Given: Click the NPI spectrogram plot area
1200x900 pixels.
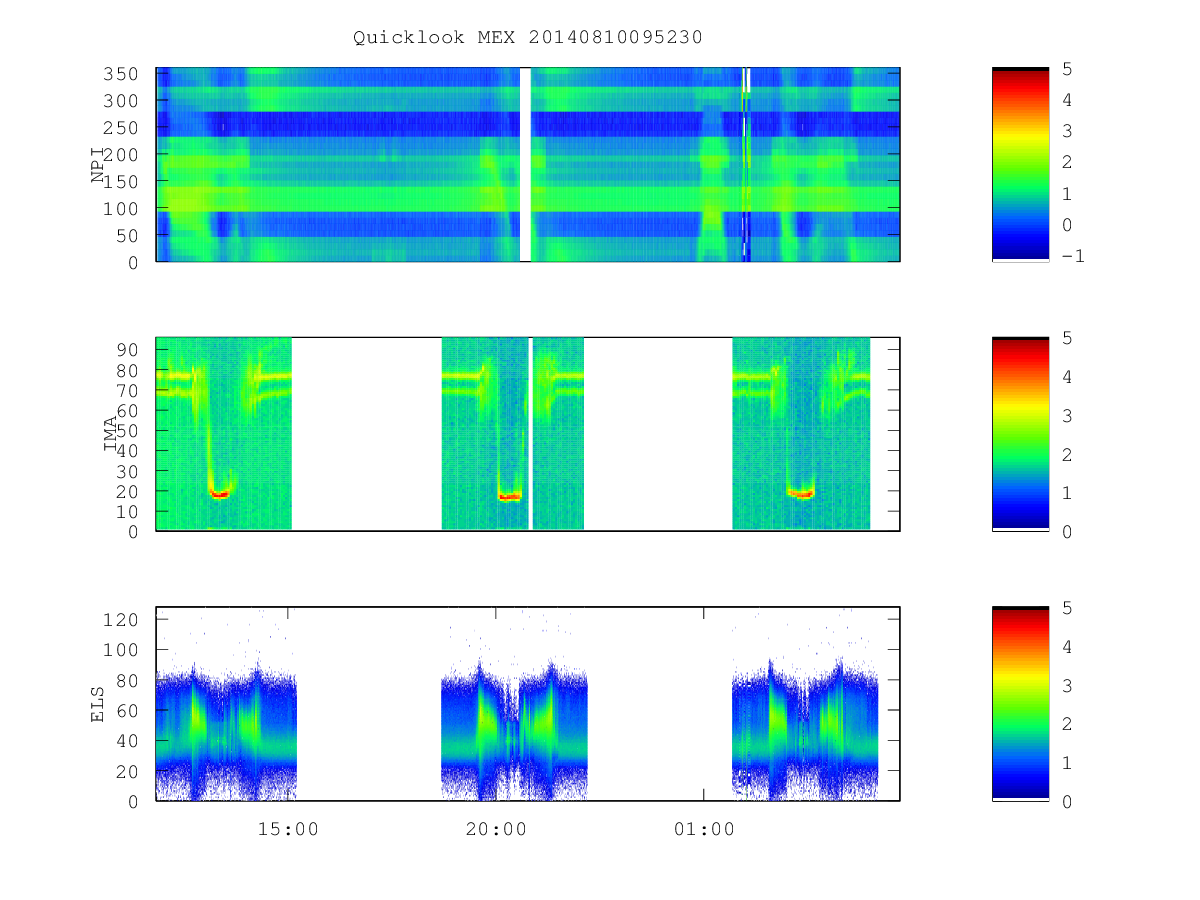Looking at the screenshot, I should click(x=528, y=165).
